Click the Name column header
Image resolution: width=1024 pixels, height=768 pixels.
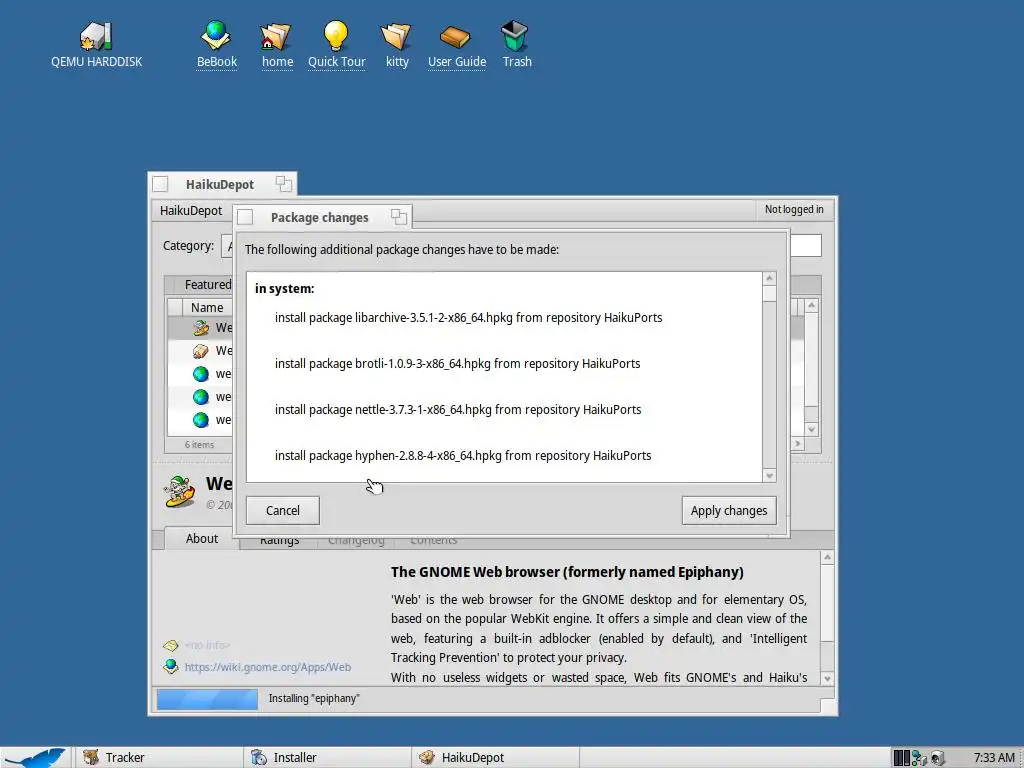[207, 308]
